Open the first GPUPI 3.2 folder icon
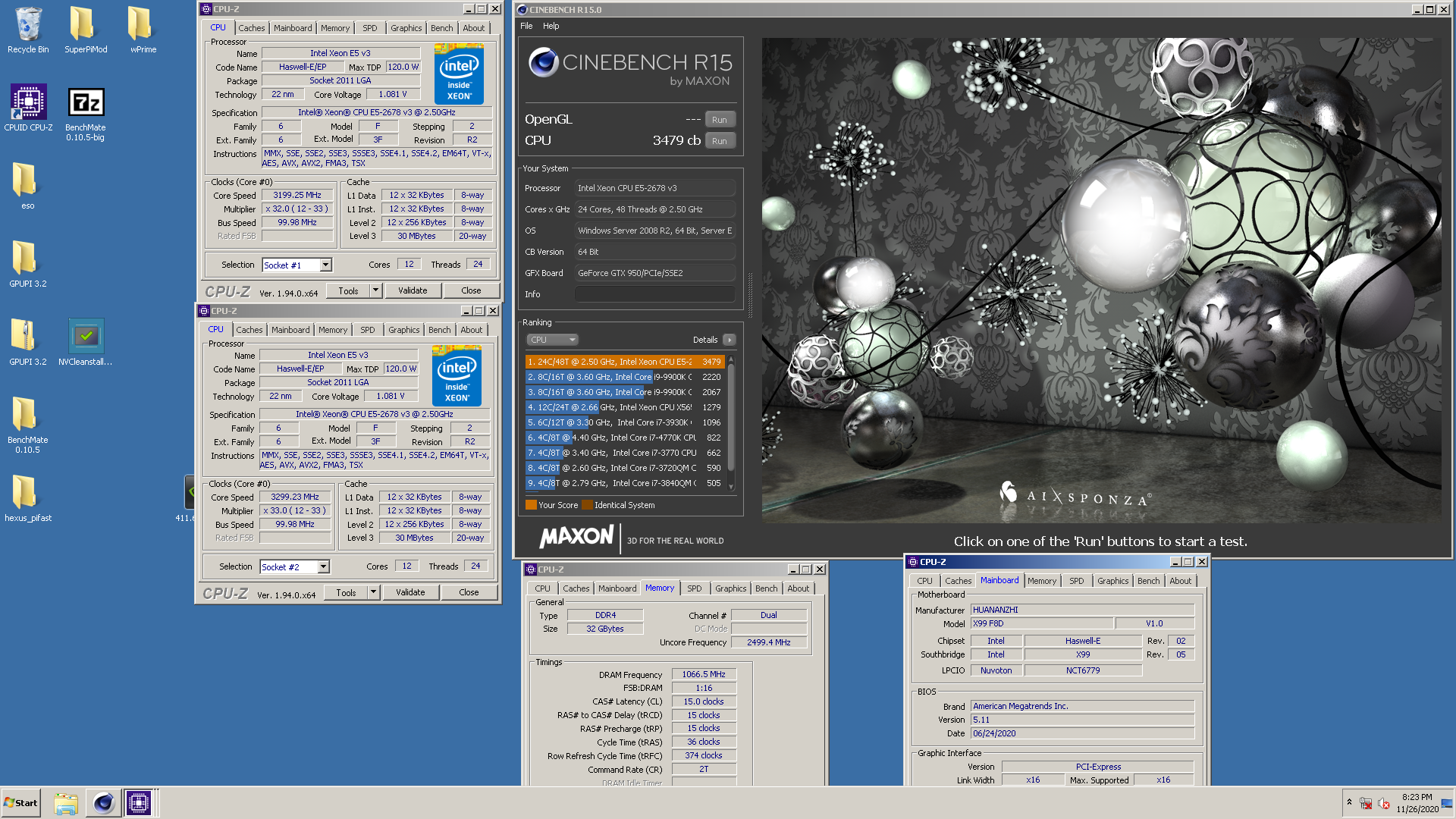The image size is (1456, 819). (x=28, y=264)
